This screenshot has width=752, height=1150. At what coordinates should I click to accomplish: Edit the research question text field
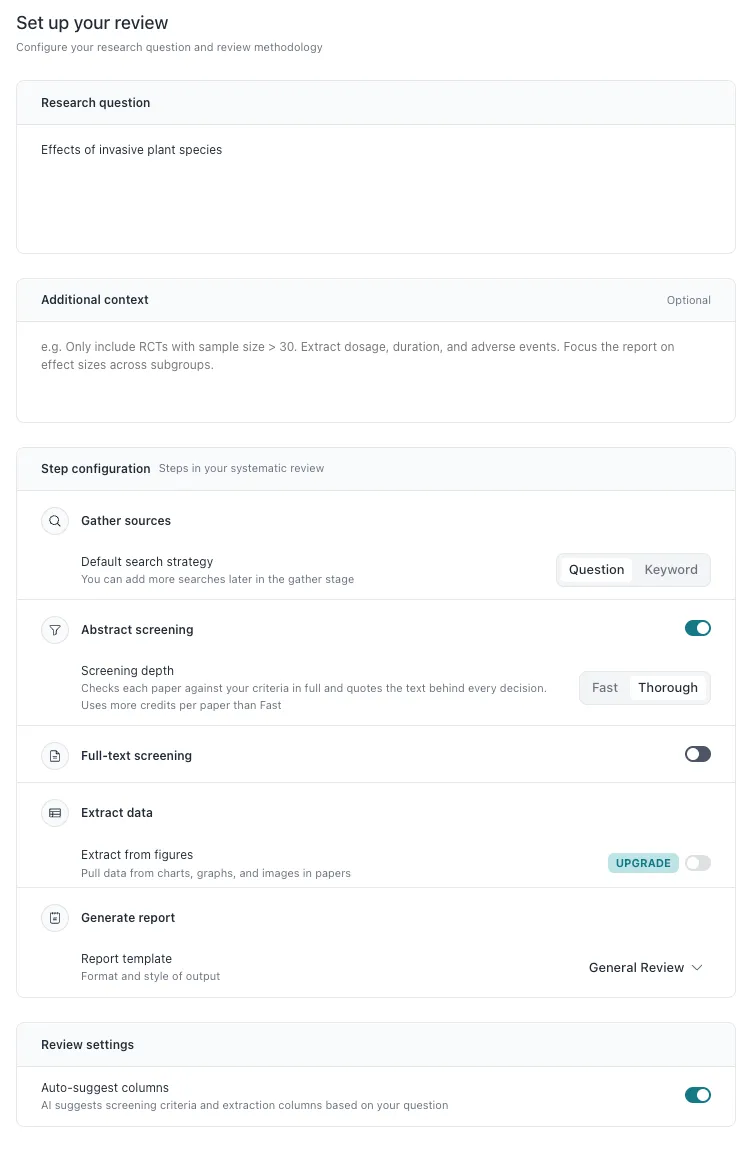(376, 189)
